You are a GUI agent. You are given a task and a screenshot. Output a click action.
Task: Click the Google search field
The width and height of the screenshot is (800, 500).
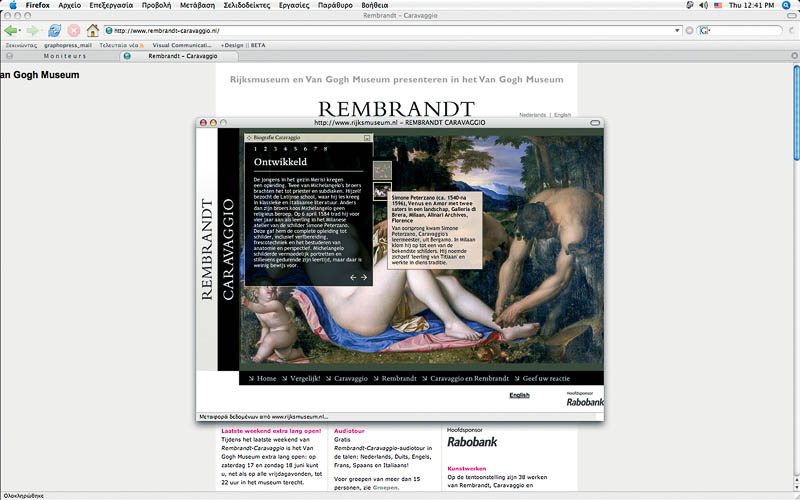pos(740,31)
